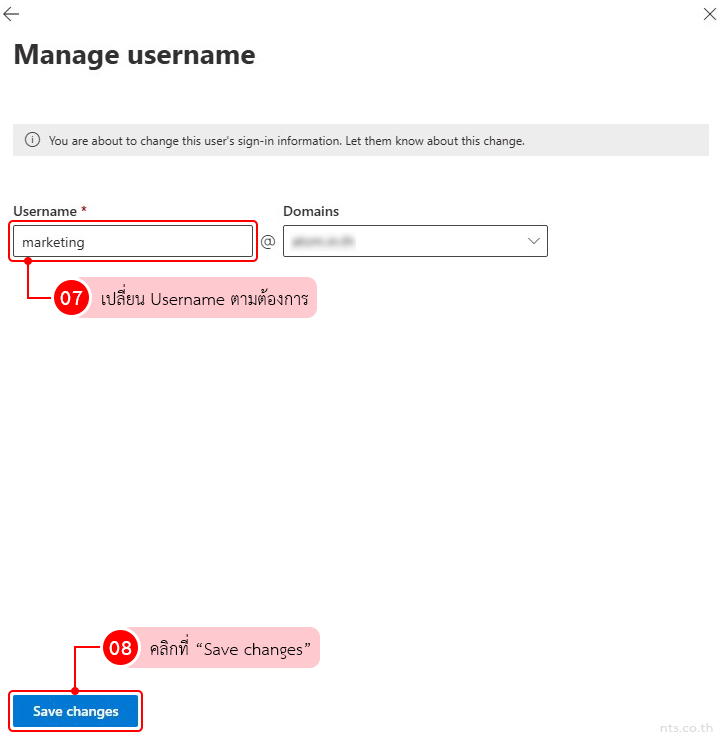Click the red dot connector below Username field
Screen dimensions: 720x739
(28, 261)
